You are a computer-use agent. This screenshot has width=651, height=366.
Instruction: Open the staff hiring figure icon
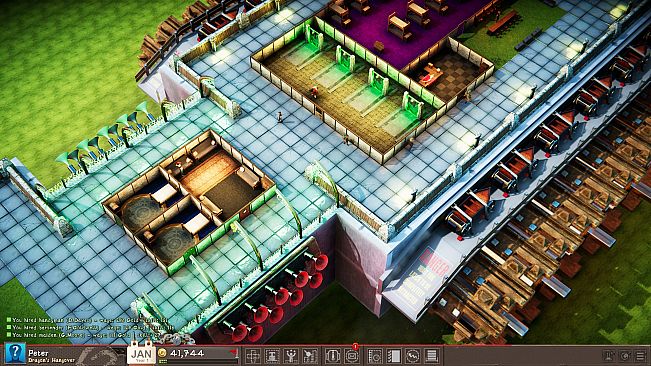(291, 356)
